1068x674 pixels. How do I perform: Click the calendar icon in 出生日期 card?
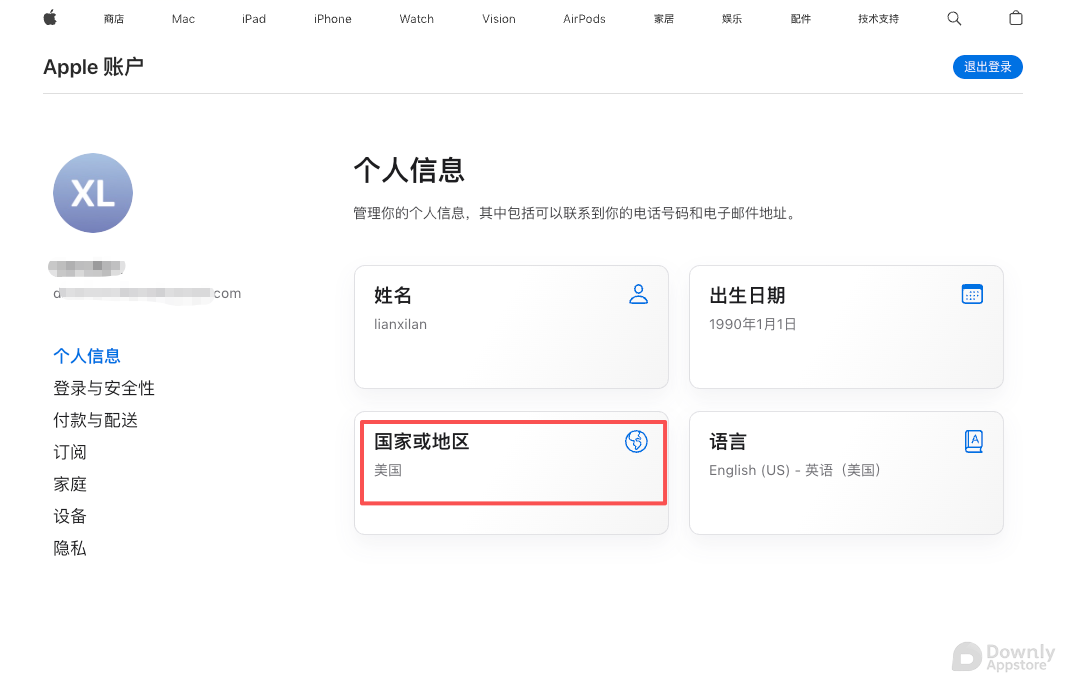pyautogui.click(x=972, y=294)
